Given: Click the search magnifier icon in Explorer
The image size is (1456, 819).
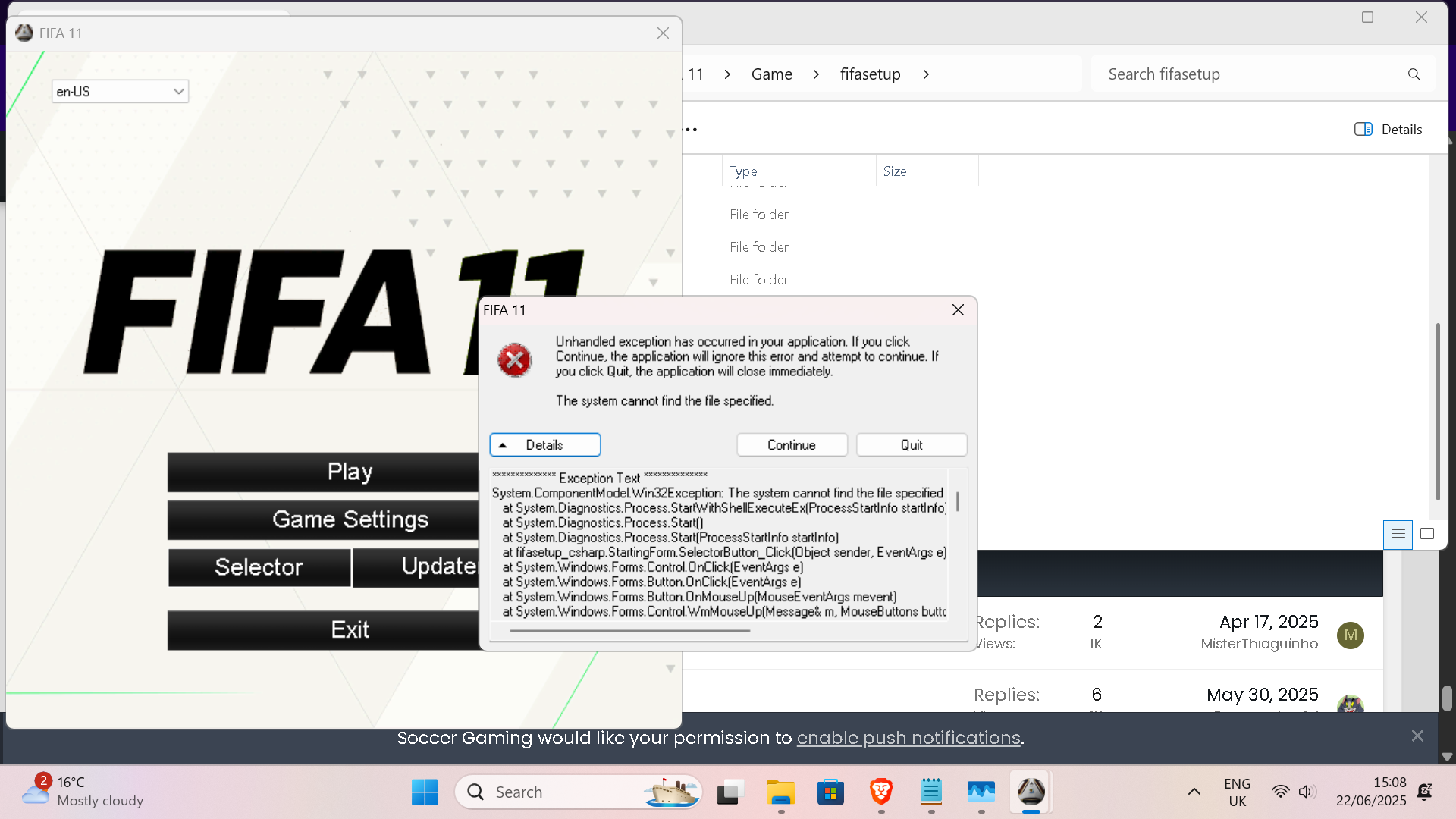Looking at the screenshot, I should coord(1414,74).
